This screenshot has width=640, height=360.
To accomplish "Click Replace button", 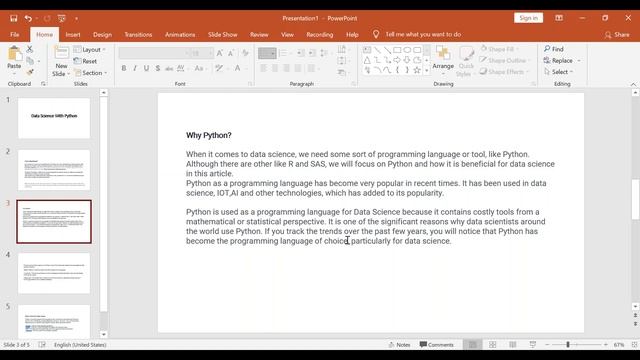I will click(562, 60).
